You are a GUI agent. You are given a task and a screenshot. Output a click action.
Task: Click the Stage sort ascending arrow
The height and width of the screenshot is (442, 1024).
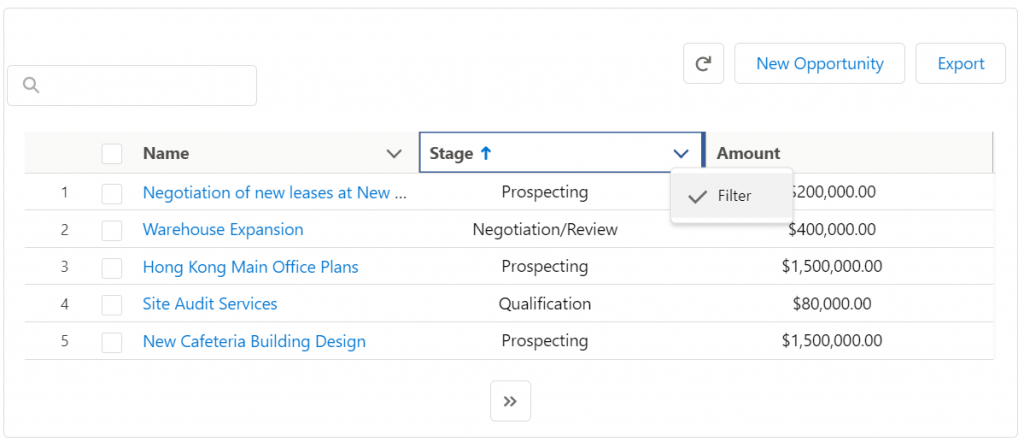point(485,153)
